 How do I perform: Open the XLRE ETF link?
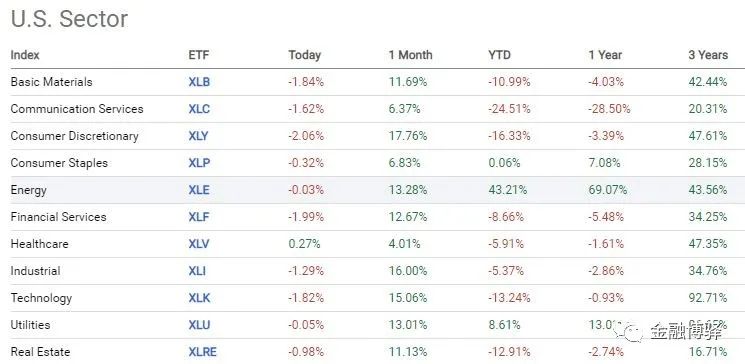(x=202, y=353)
